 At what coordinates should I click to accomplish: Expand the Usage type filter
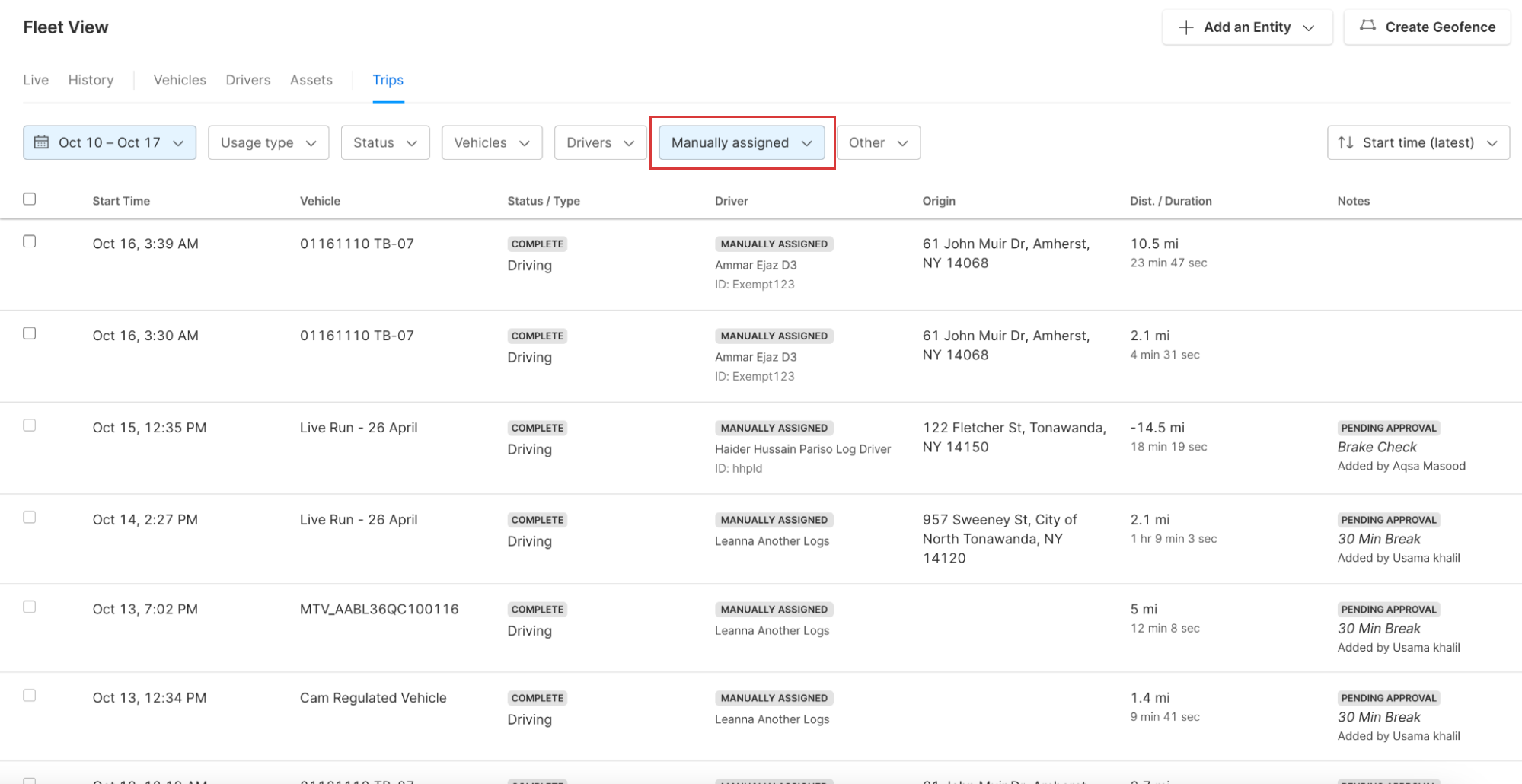click(268, 142)
